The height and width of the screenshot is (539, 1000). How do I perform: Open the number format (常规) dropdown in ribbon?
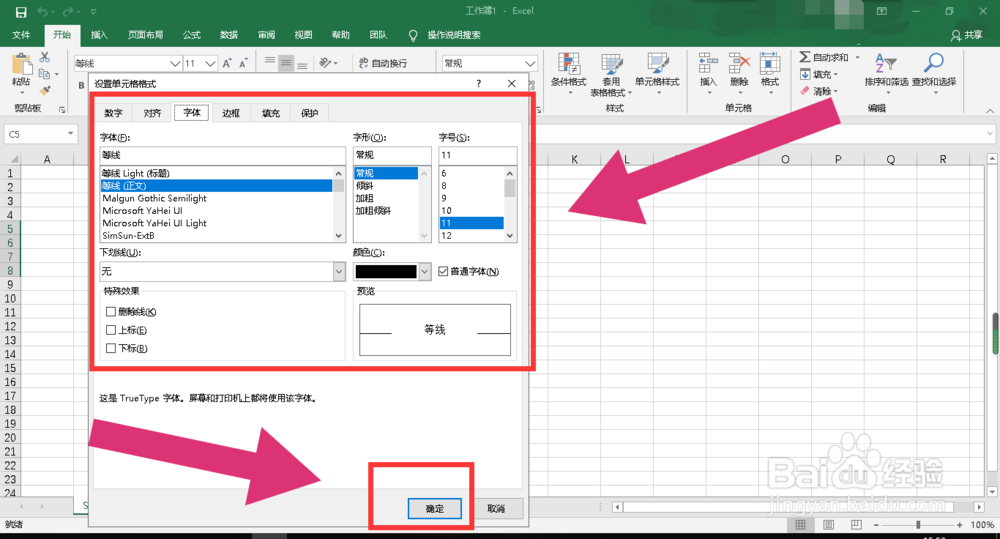point(530,63)
